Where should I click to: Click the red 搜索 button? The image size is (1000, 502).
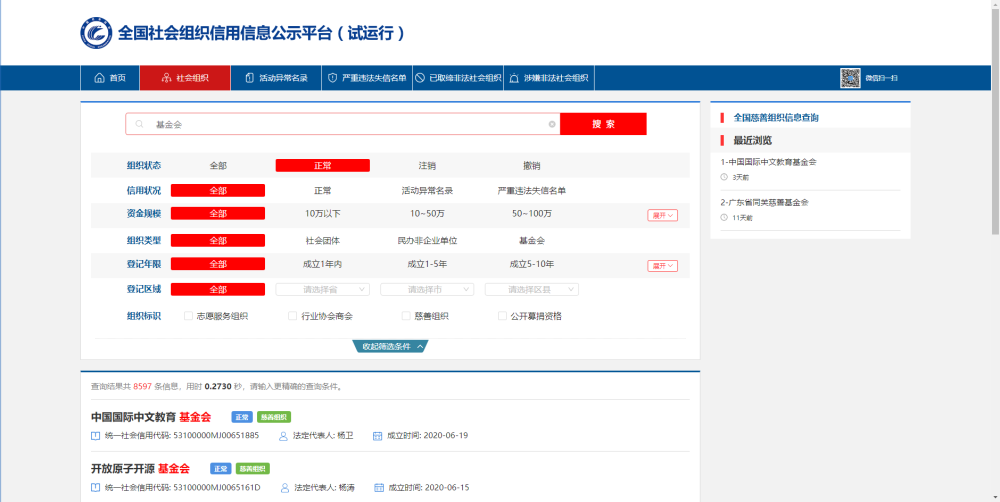pos(603,124)
